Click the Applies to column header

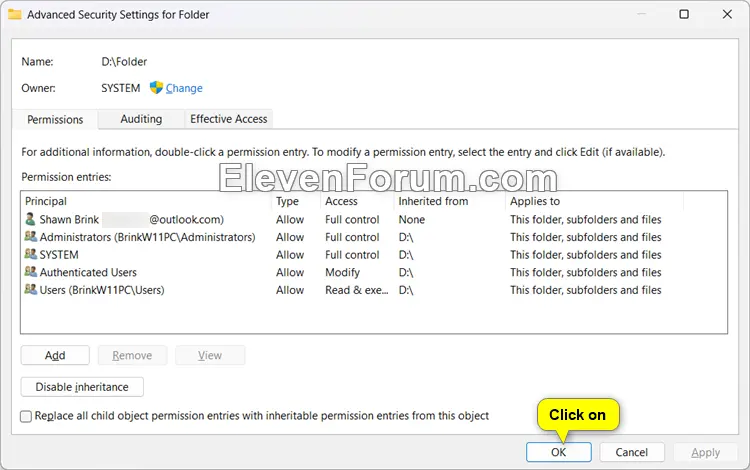tap(594, 201)
